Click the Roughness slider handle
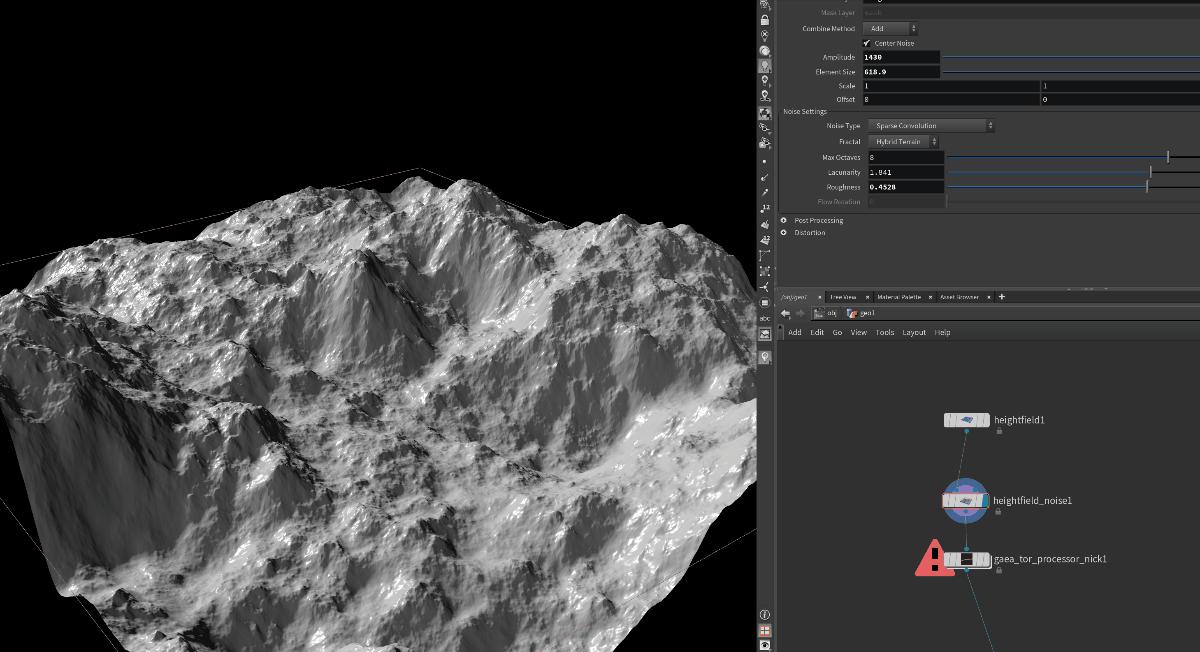The height and width of the screenshot is (652, 1200). click(1147, 187)
